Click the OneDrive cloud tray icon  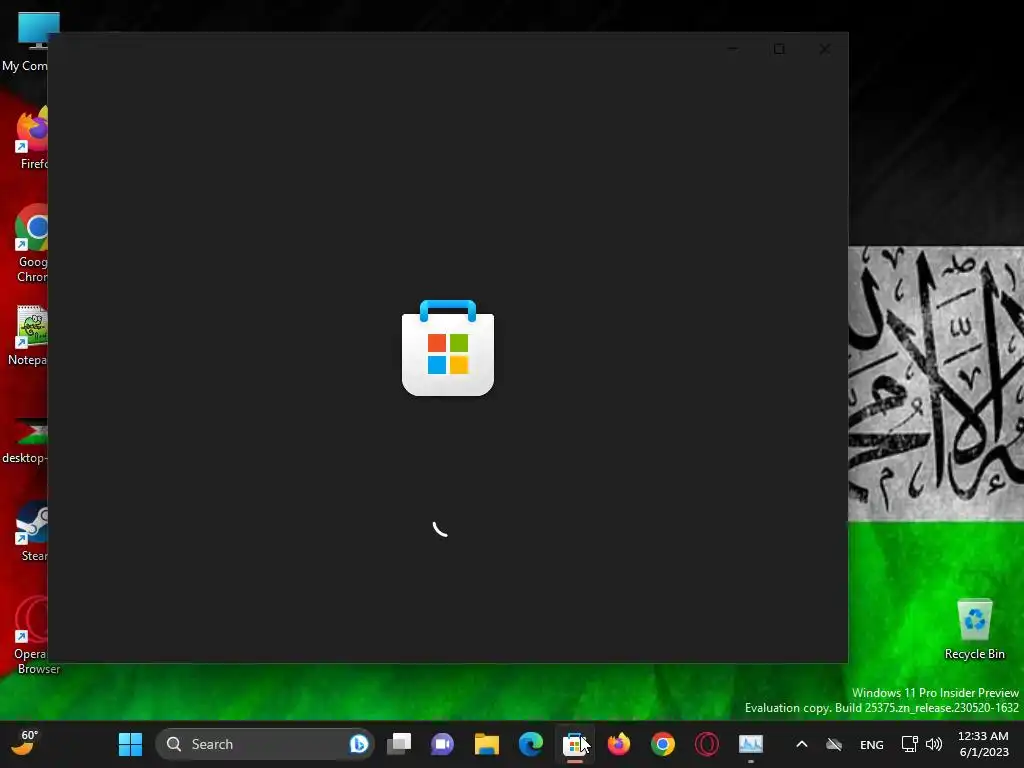(834, 744)
